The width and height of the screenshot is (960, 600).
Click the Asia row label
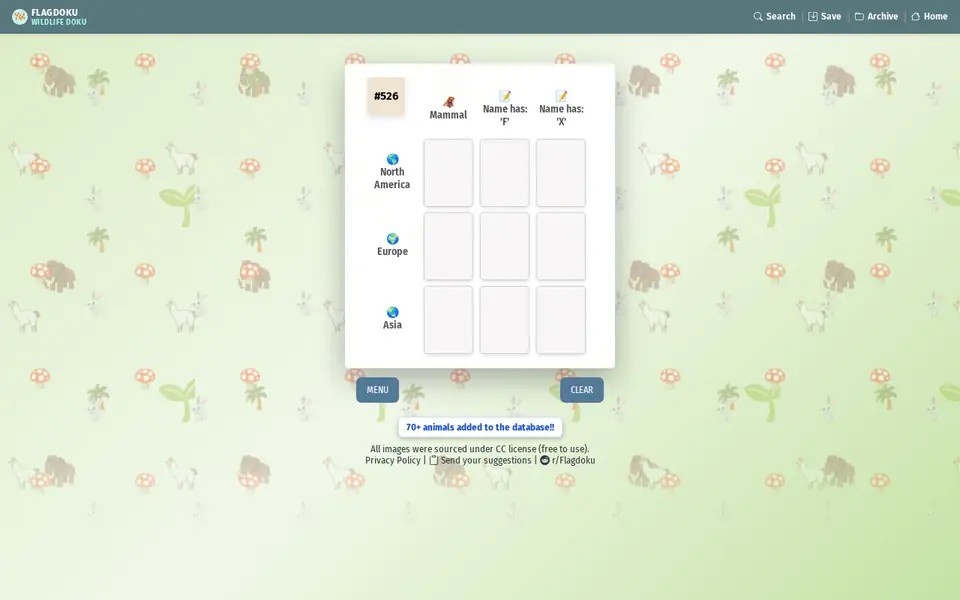pos(392,325)
